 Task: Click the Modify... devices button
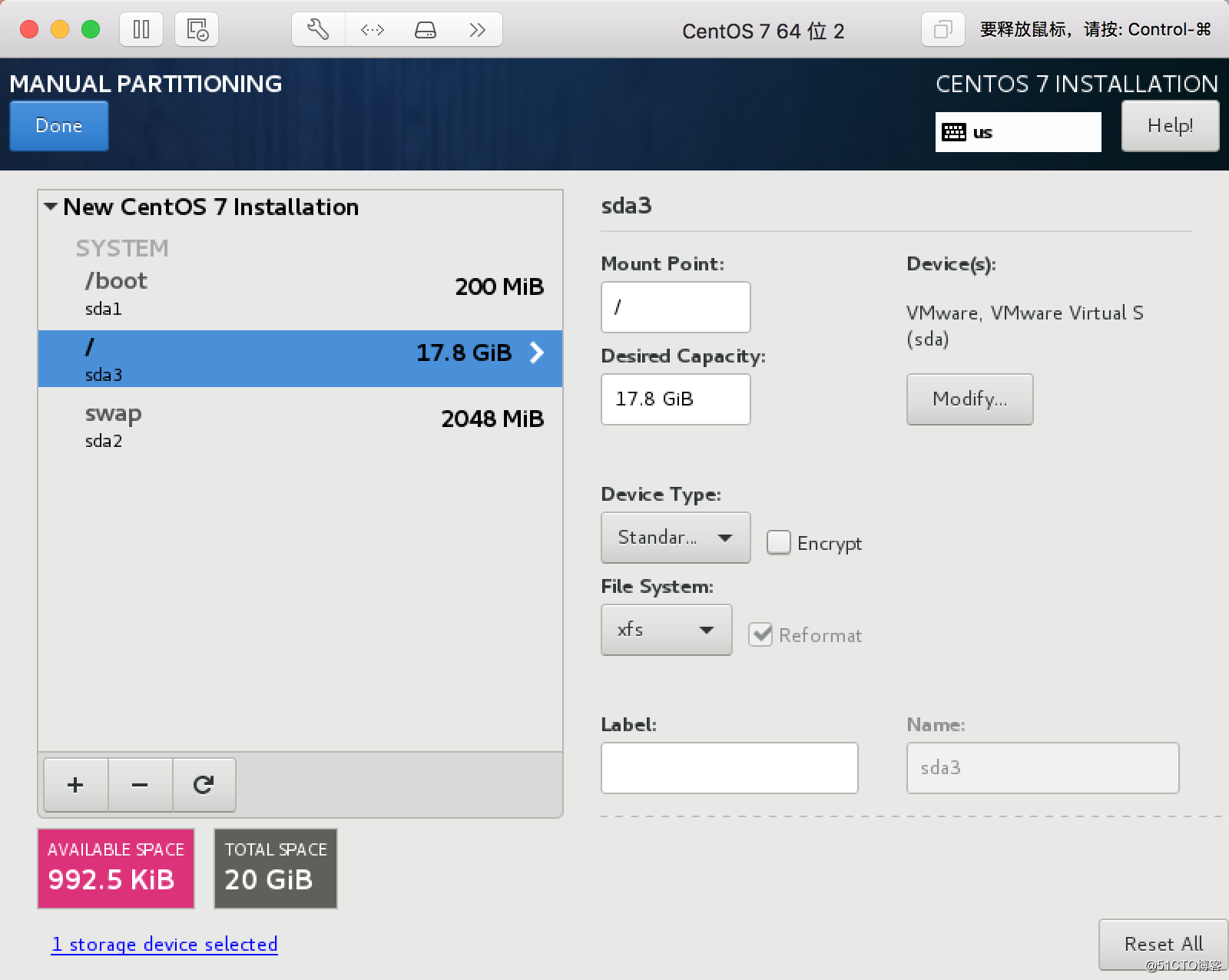point(969,399)
